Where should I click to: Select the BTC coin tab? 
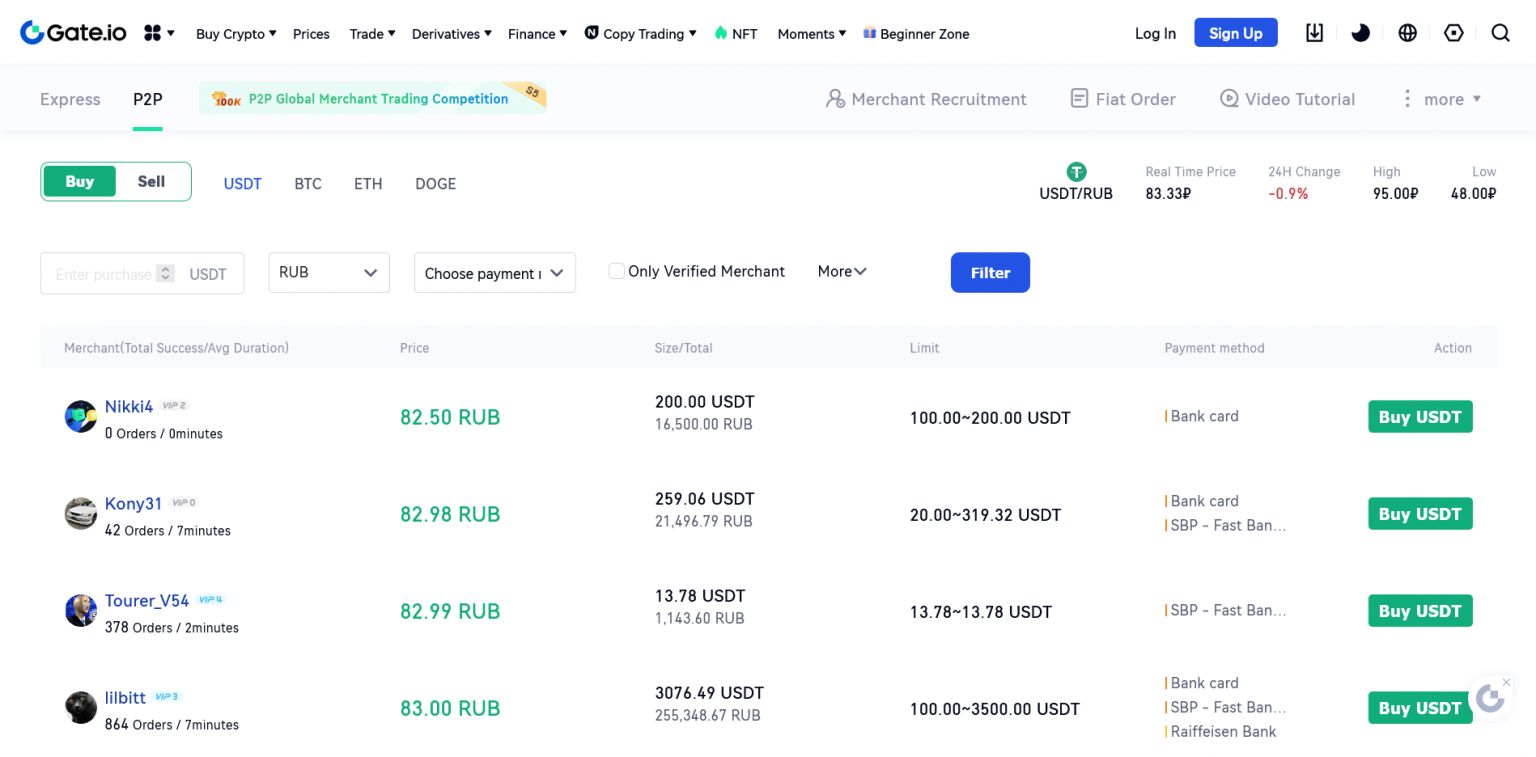click(308, 184)
